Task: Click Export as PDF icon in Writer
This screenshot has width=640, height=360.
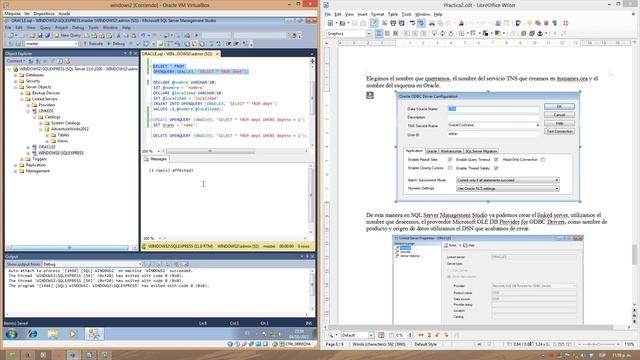Action: [x=384, y=23]
